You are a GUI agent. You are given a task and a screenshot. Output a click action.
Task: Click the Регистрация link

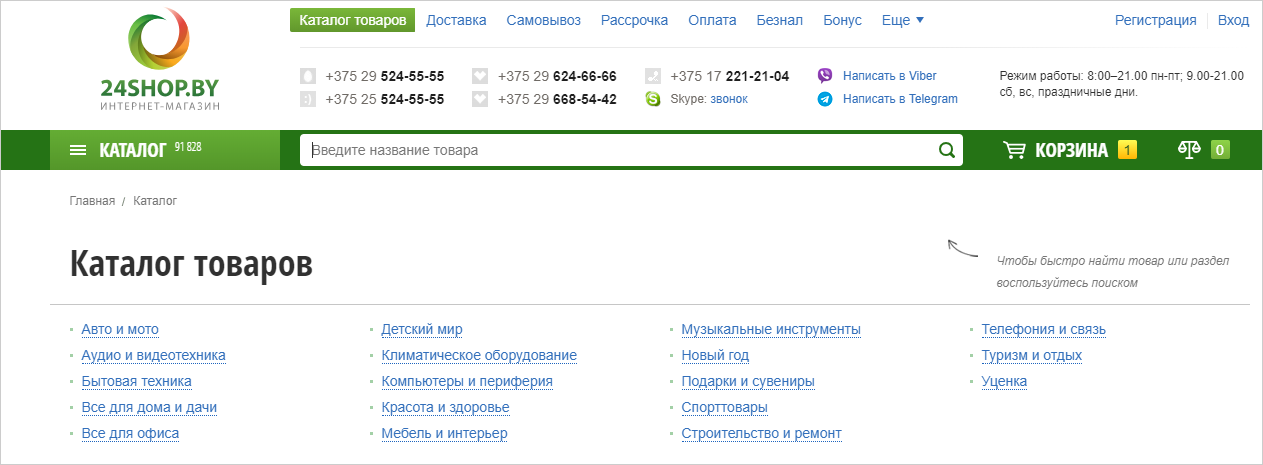pos(1156,20)
